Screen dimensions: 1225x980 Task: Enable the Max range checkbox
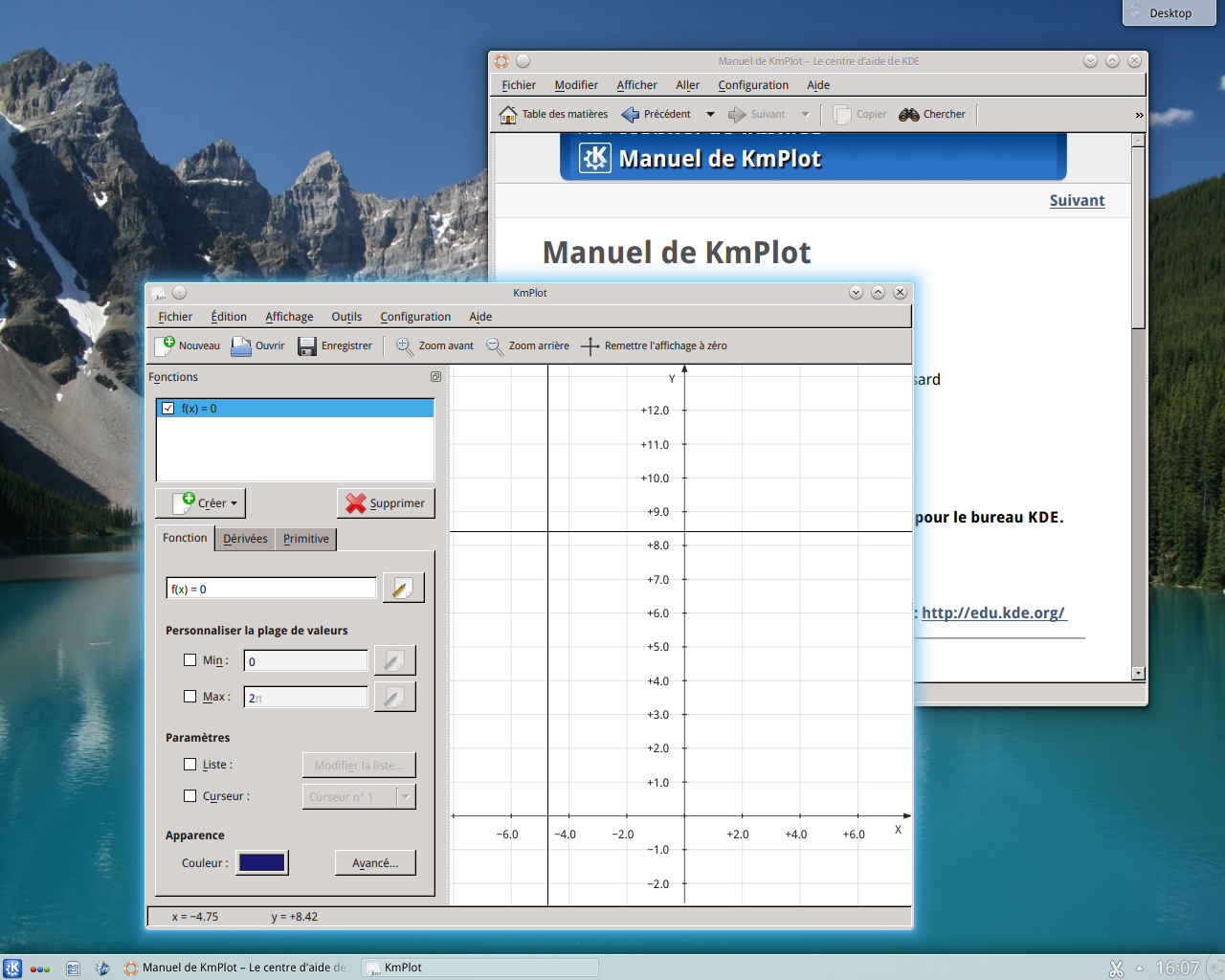(x=189, y=696)
